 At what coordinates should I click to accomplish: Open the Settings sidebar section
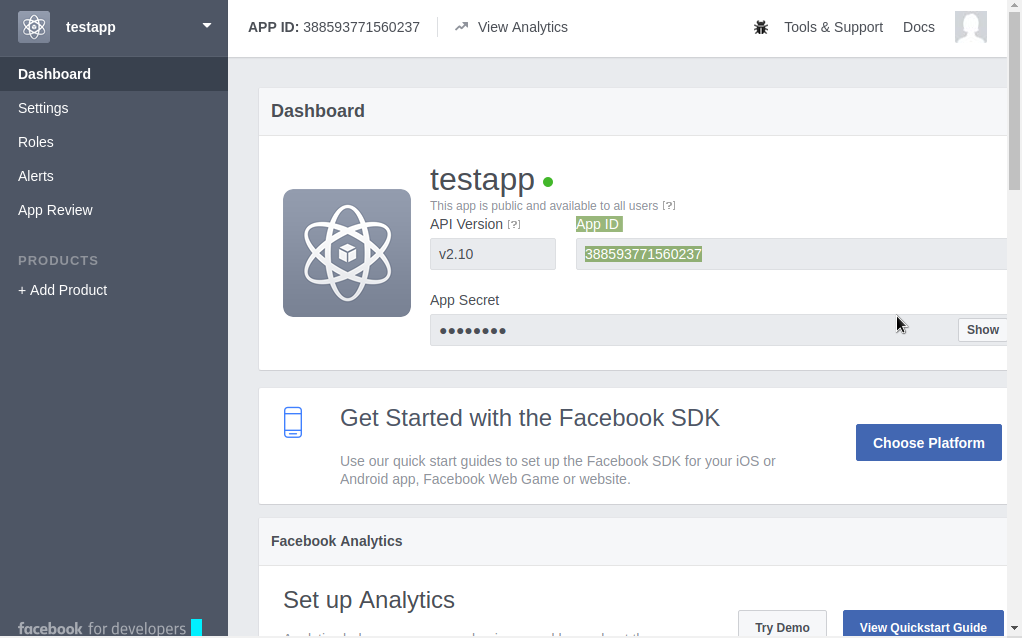tap(43, 108)
